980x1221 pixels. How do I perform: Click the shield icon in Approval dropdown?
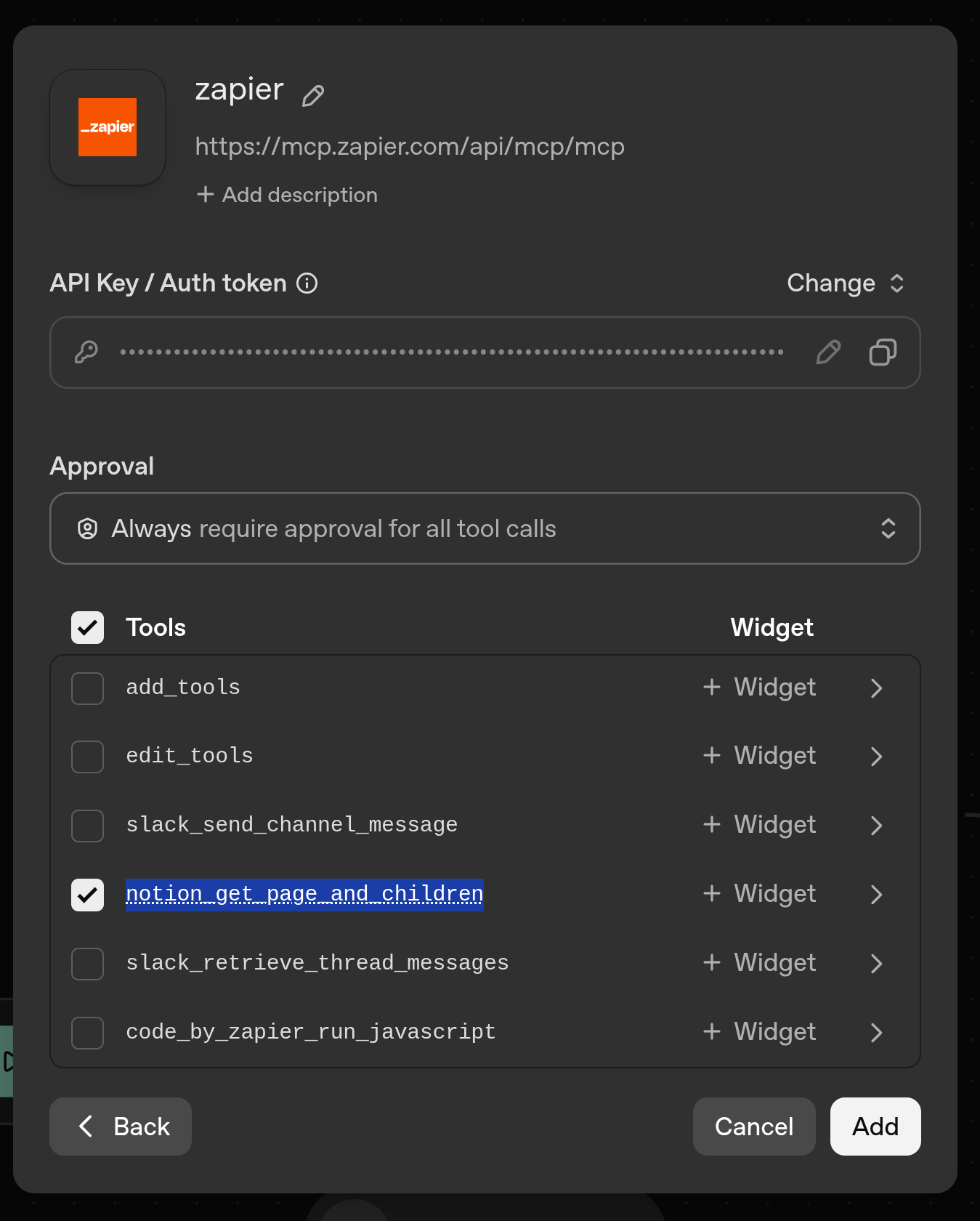(87, 528)
